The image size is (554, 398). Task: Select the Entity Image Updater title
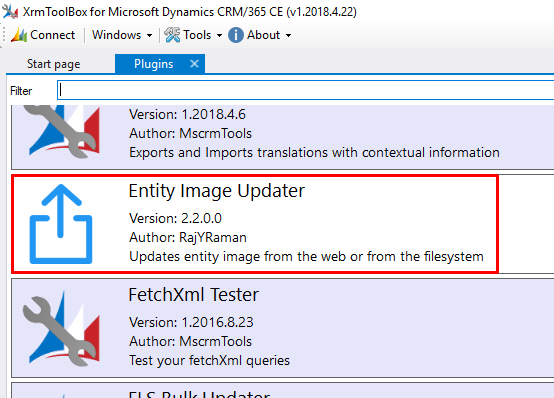(217, 191)
